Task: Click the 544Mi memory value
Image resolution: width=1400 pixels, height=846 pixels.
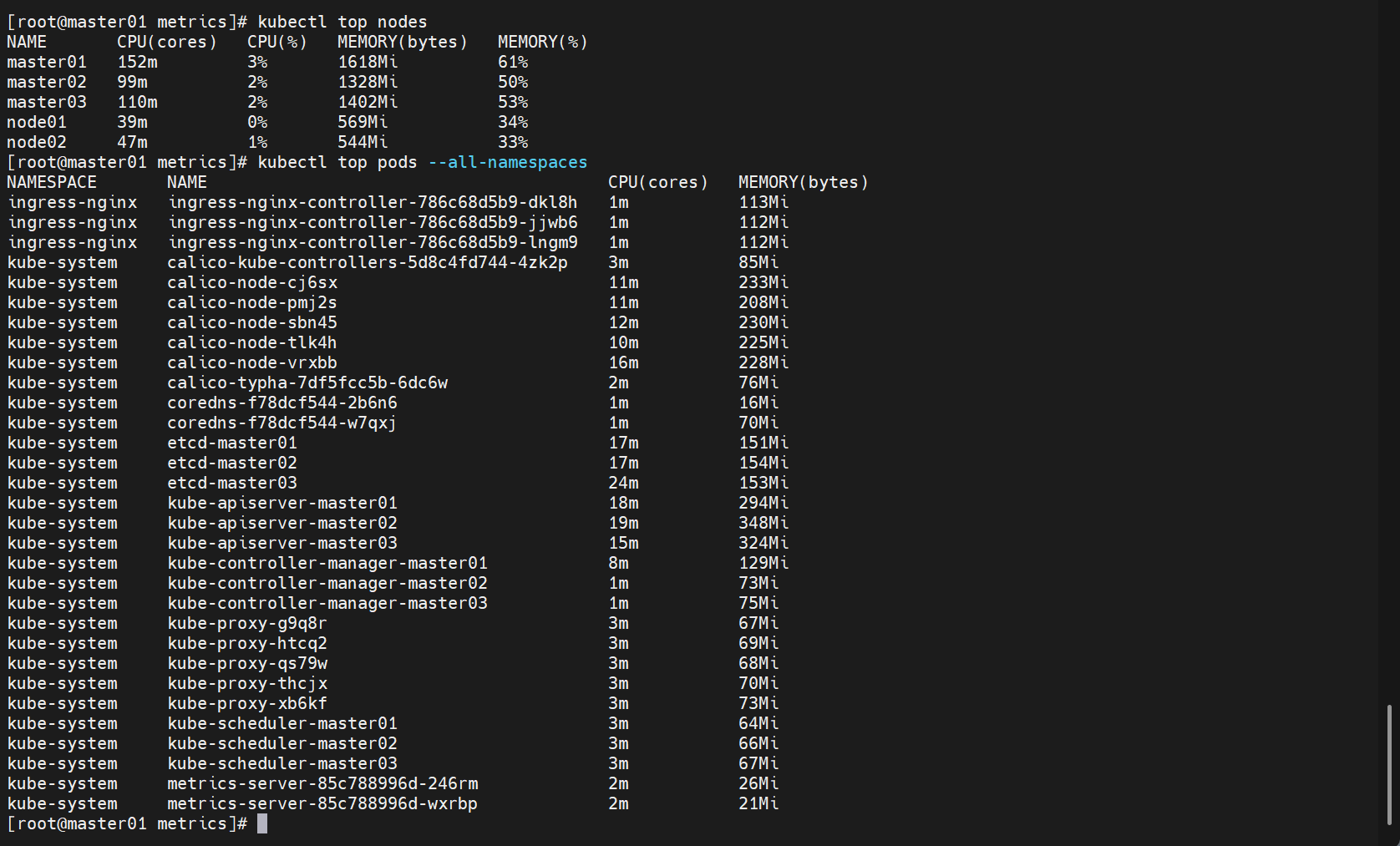Action: [363, 142]
